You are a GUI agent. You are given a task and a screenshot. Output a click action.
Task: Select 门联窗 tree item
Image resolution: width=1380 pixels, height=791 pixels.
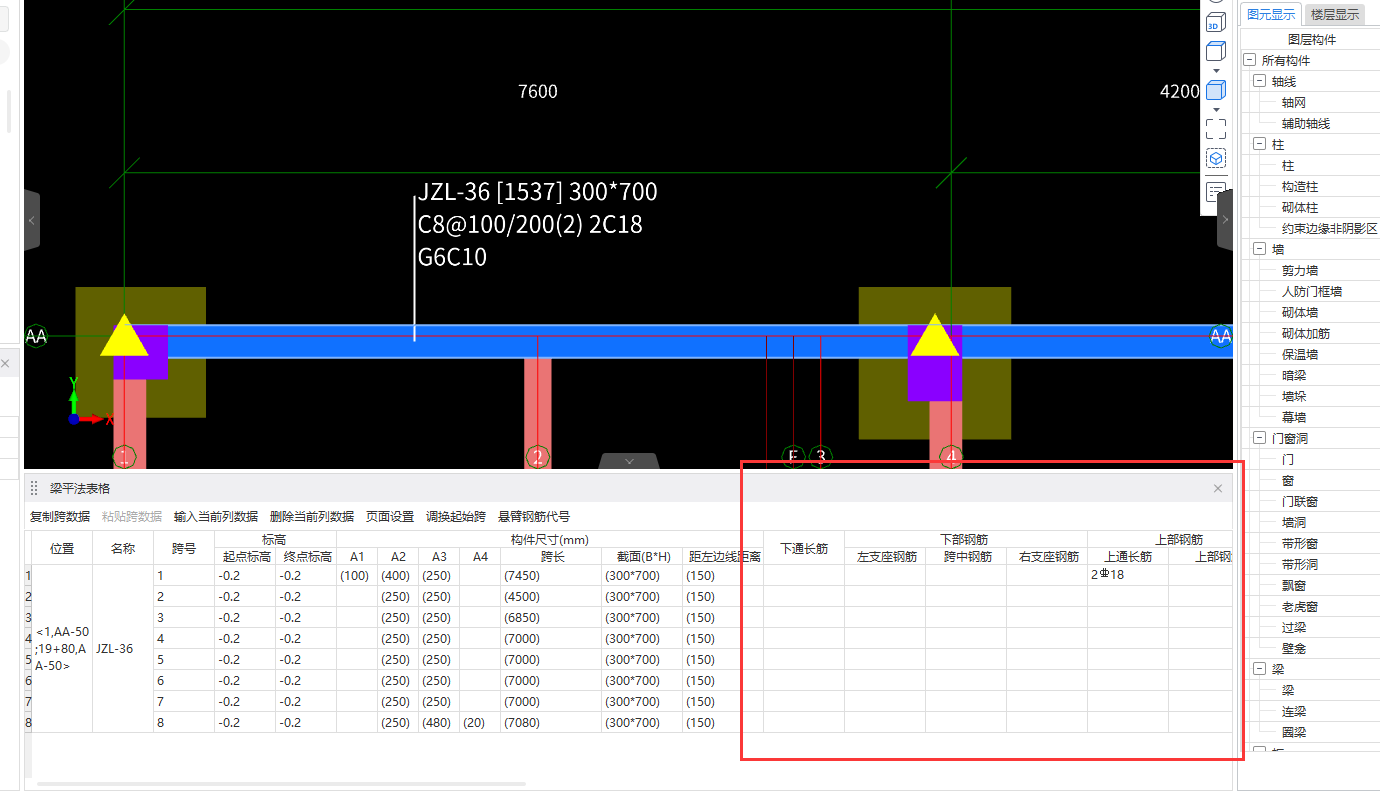click(x=1300, y=502)
